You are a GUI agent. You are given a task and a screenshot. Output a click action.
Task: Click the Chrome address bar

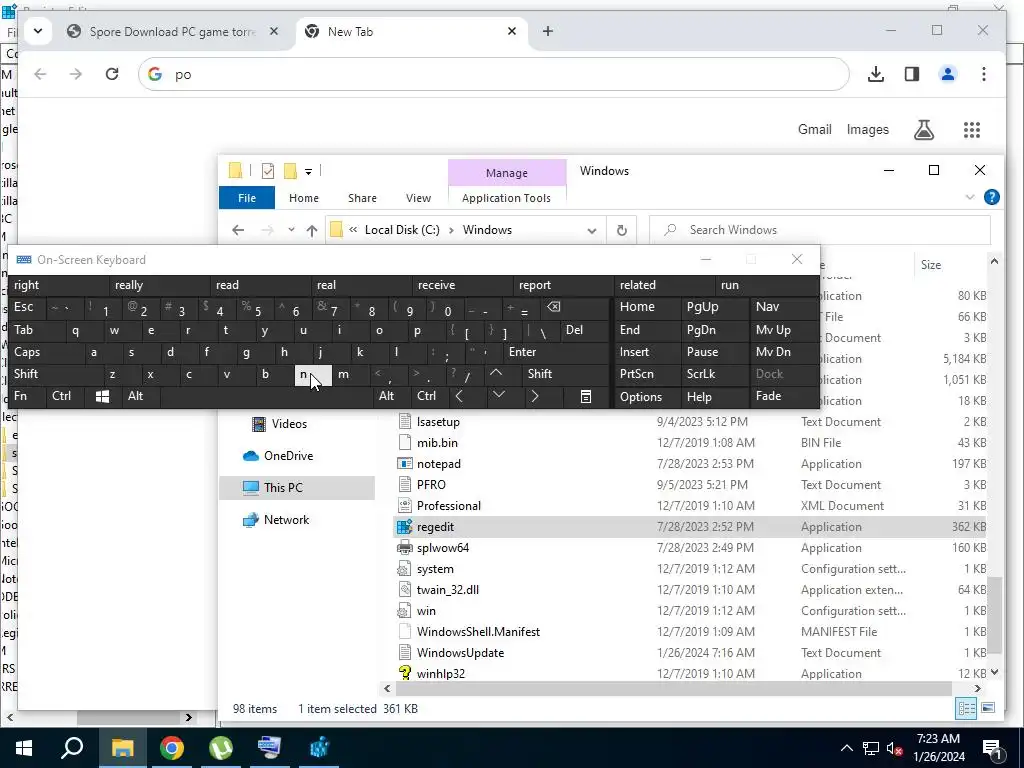pyautogui.click(x=493, y=74)
